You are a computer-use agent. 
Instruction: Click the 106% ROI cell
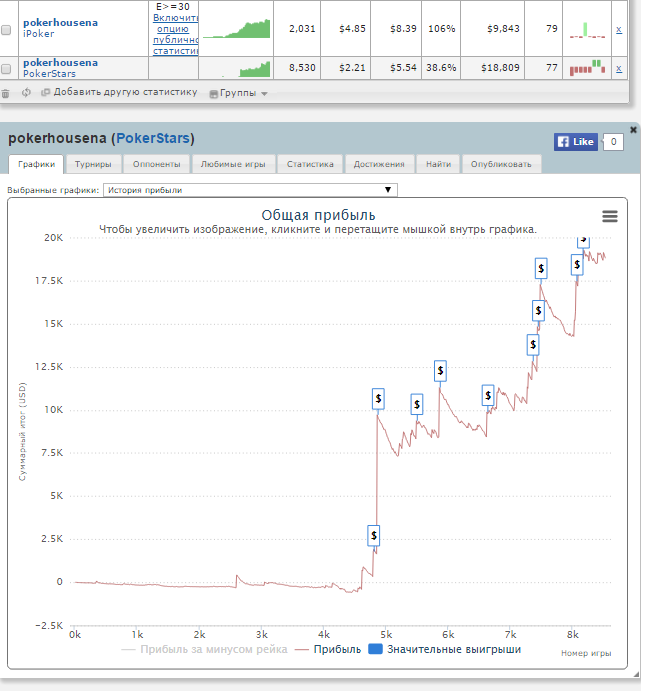442,29
